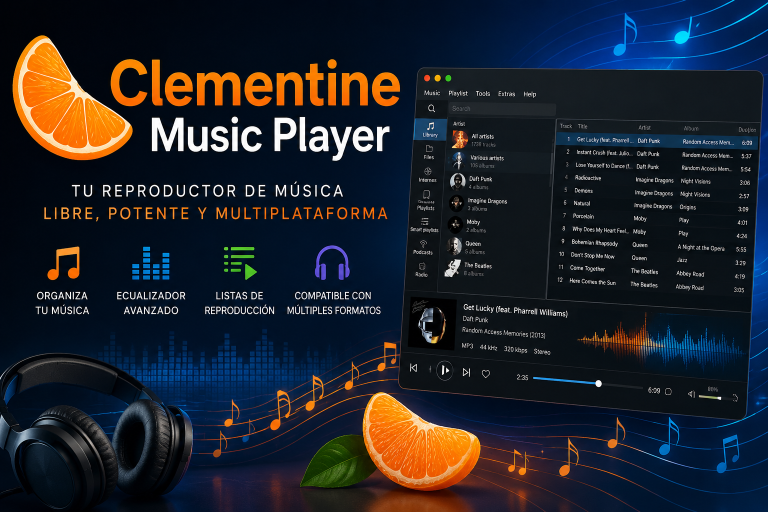Click the rounded square icon beside 6:09
The image size is (768, 512).
[x=669, y=391]
